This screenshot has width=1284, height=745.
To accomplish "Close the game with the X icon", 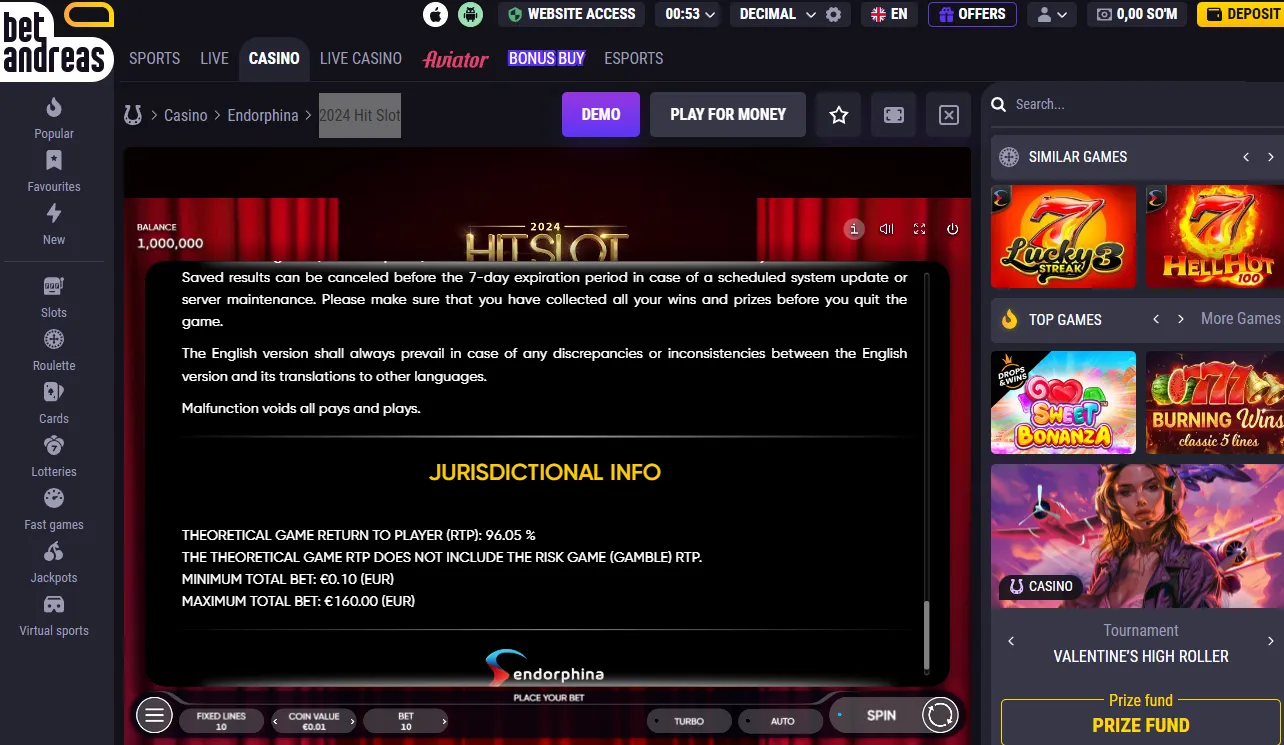I will [x=949, y=115].
